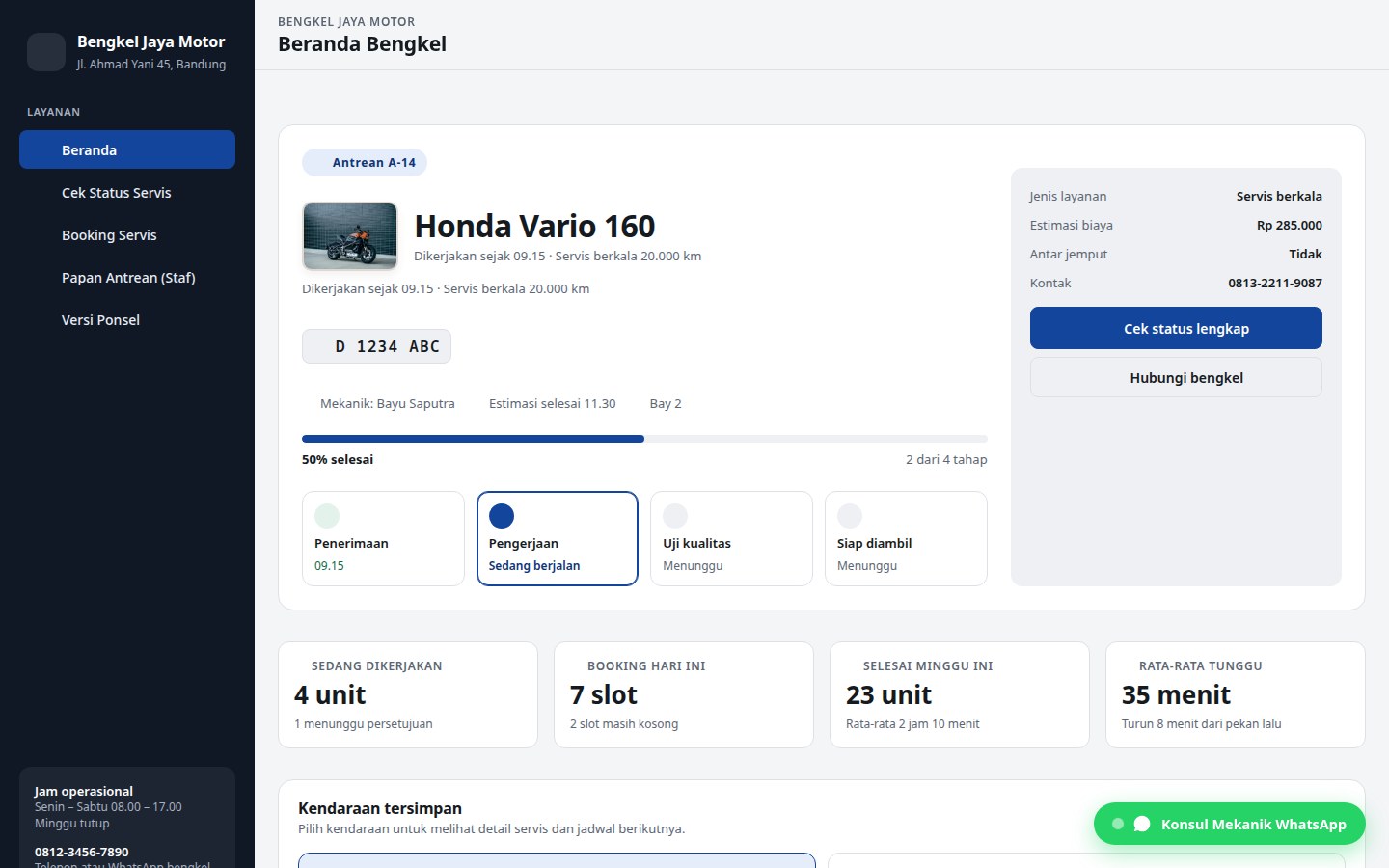
Task: Click the Estimasi selesai 11.30 label
Action: (x=552, y=403)
